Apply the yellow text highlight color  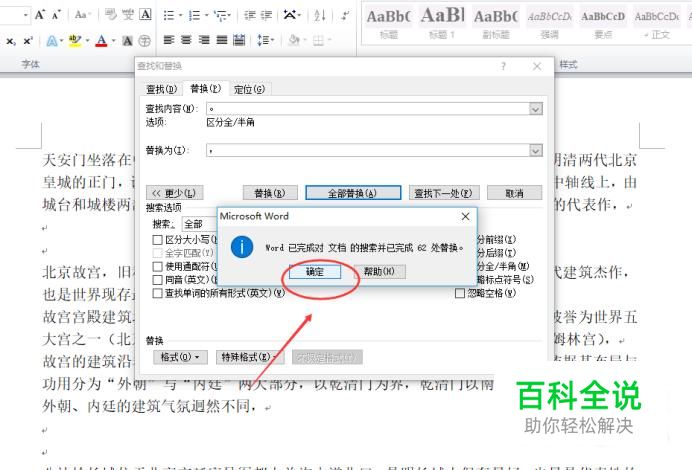pyautogui.click(x=75, y=41)
